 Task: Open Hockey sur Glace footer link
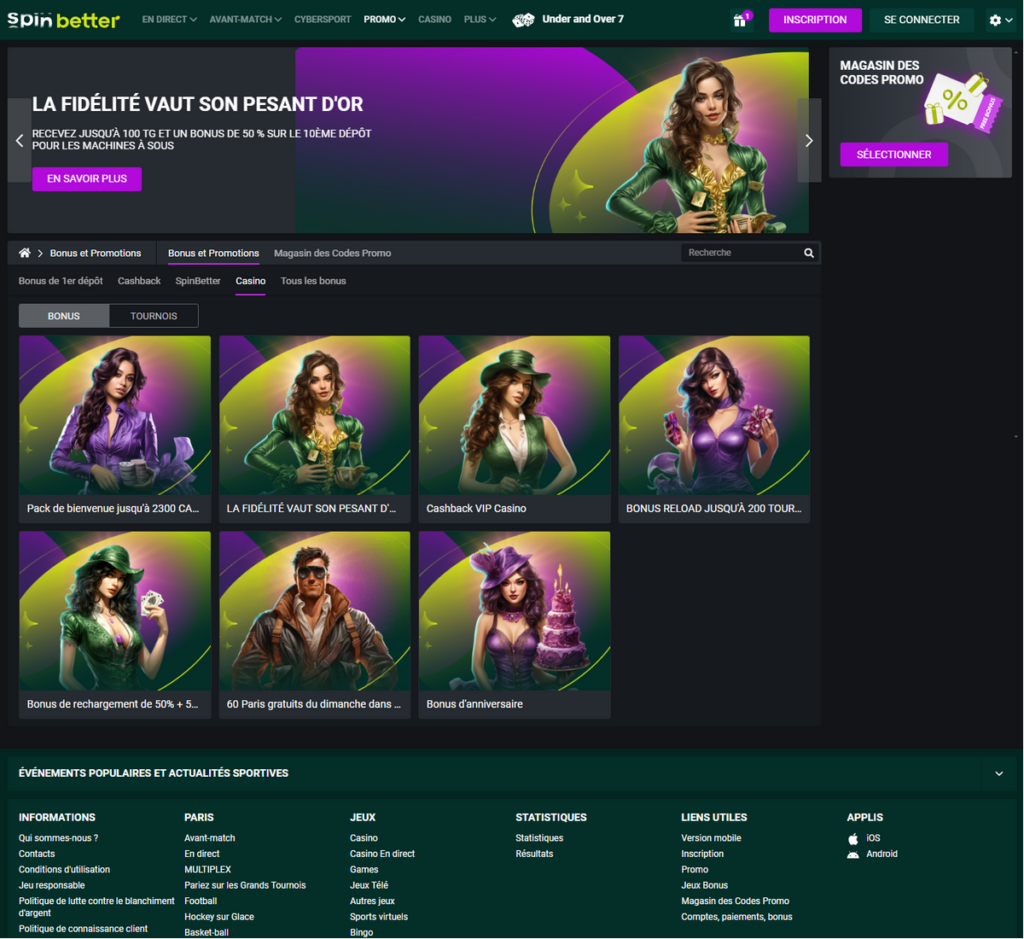(219, 917)
